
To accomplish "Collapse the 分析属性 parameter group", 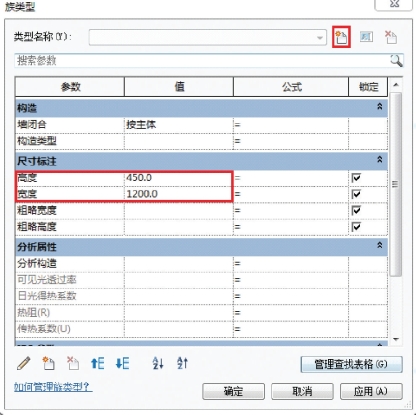I will point(379,245).
